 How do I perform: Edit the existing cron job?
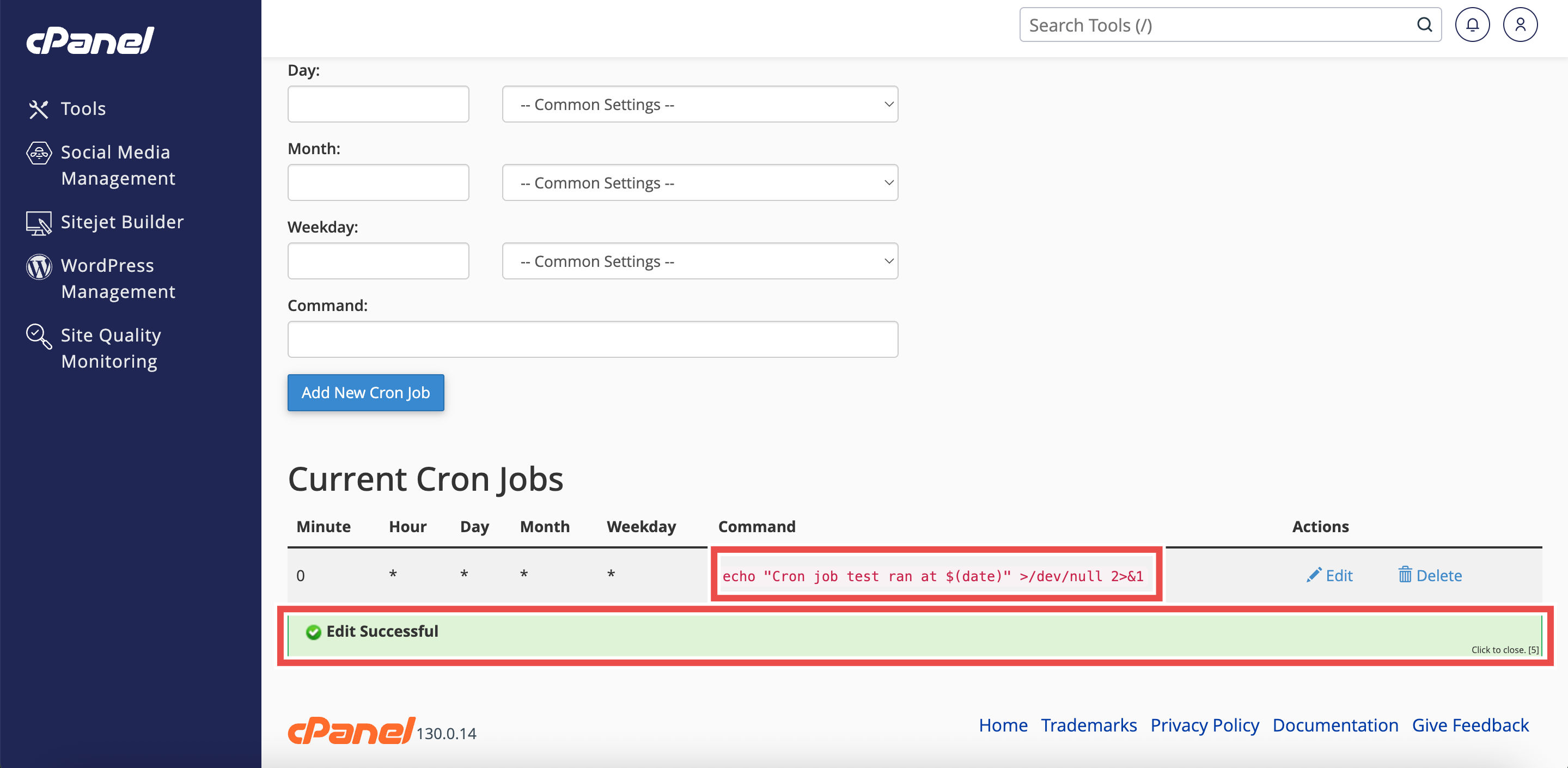(1329, 575)
